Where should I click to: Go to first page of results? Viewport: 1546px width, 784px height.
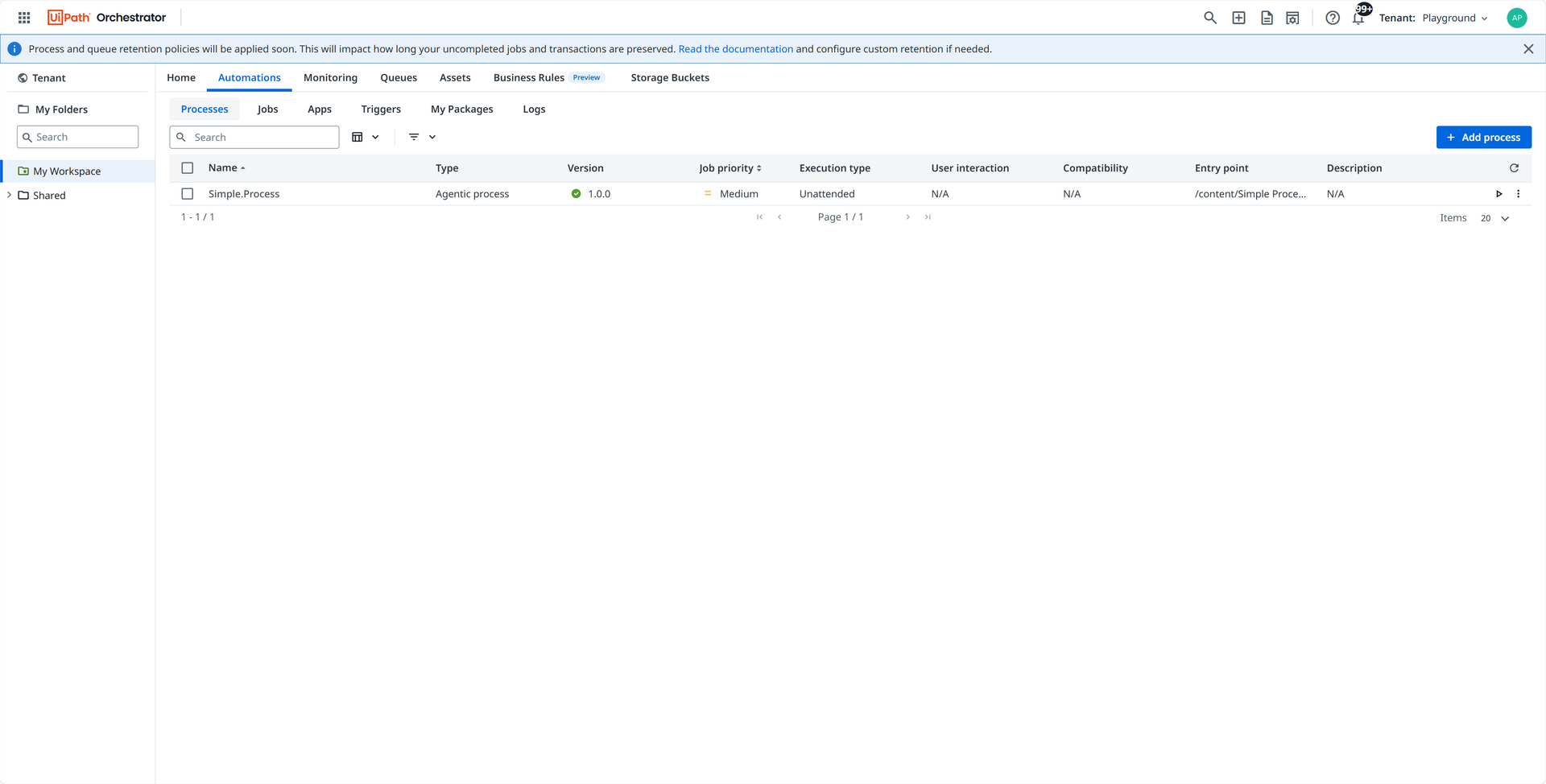[x=759, y=217]
